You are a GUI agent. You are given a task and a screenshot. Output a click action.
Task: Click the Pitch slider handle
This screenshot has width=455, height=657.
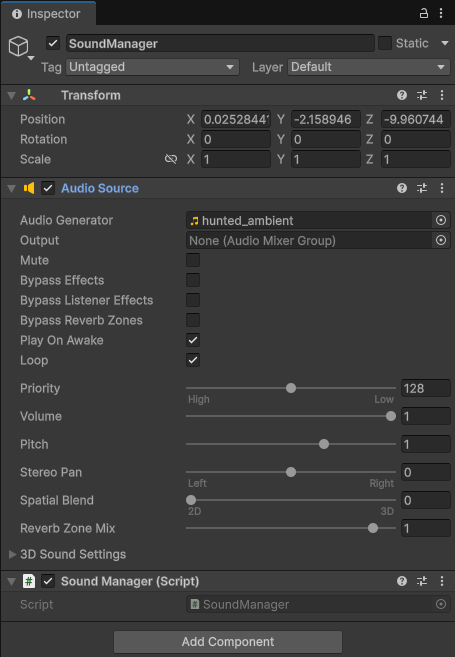[323, 444]
